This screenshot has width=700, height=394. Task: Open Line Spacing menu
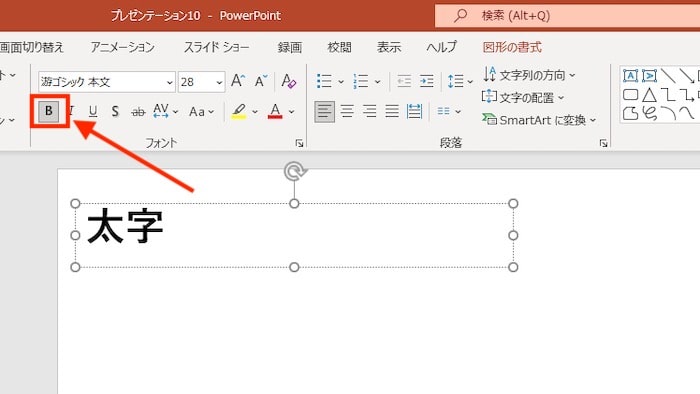tap(460, 81)
